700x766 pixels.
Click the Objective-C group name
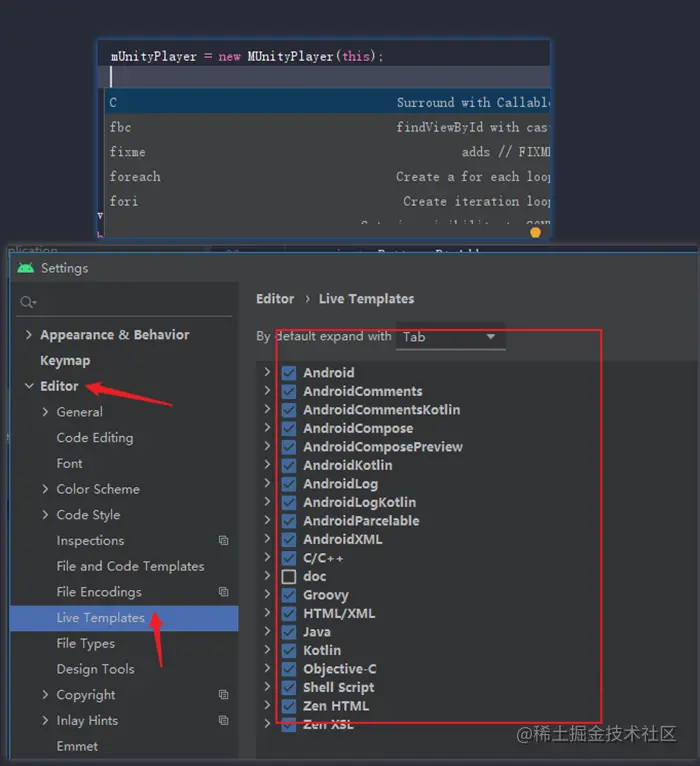pyautogui.click(x=339, y=669)
